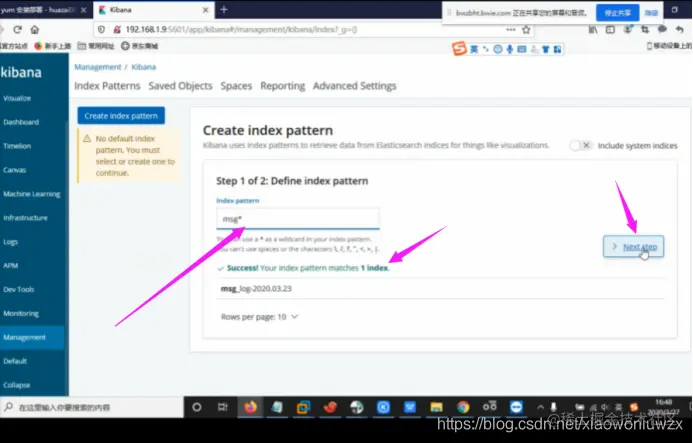Open the Saved Objects tab

180,86
